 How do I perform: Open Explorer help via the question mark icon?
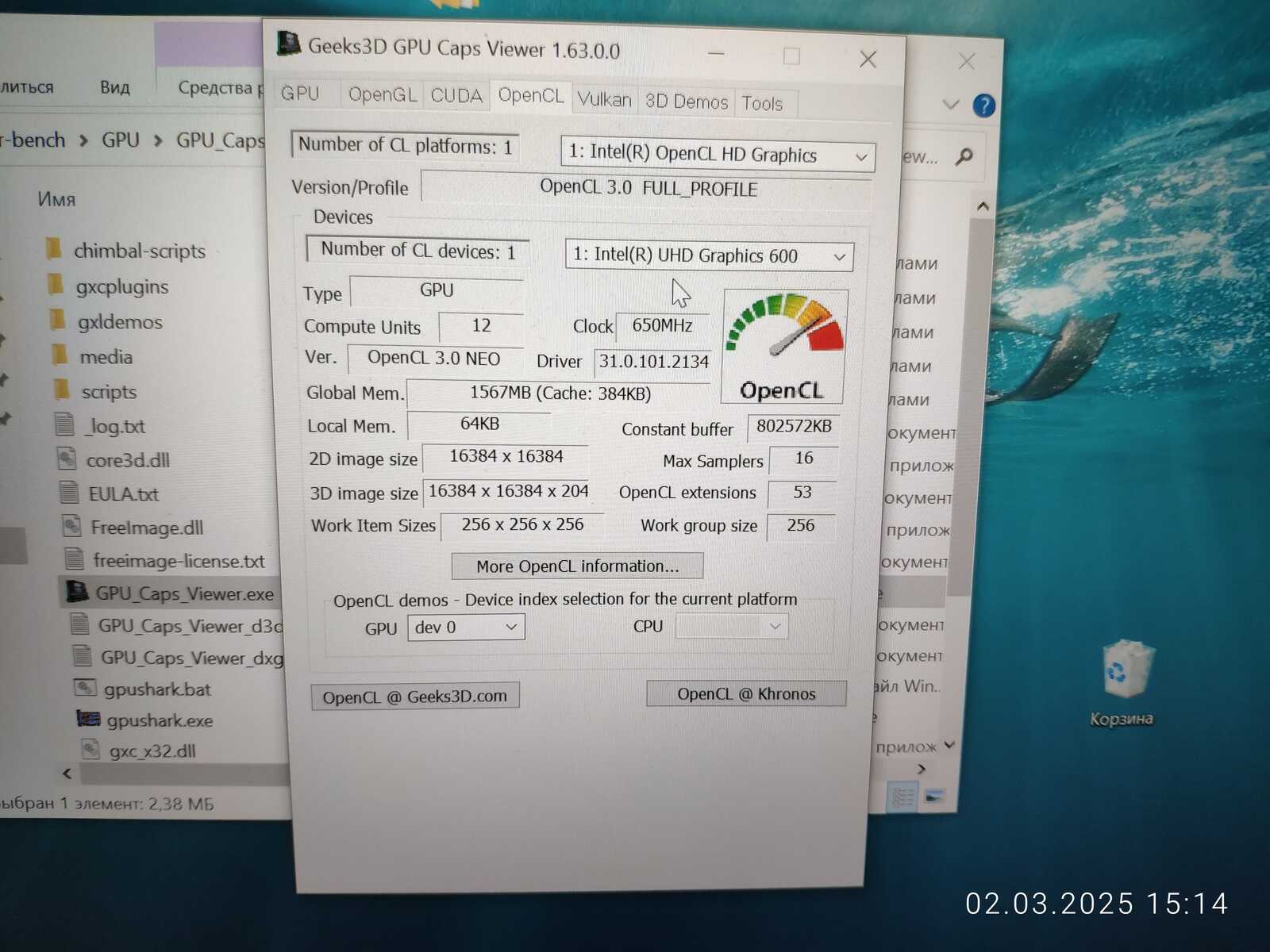[983, 105]
